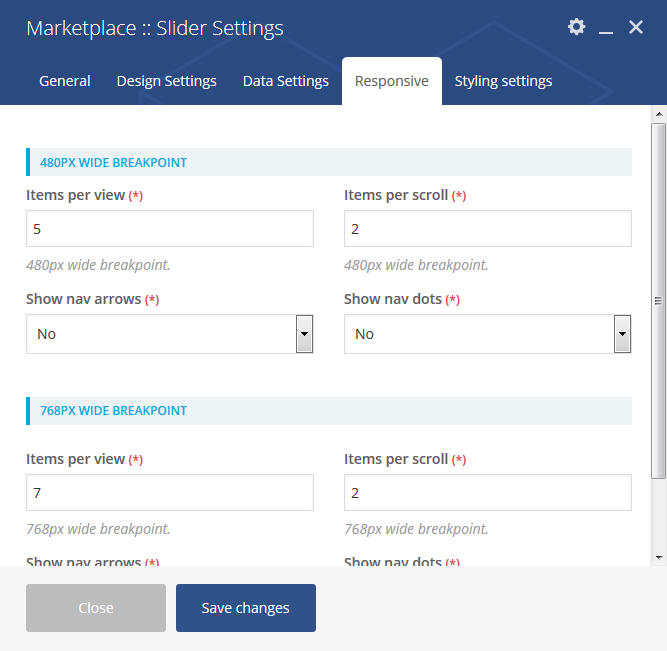Click scrollbar up arrow

click(657, 114)
